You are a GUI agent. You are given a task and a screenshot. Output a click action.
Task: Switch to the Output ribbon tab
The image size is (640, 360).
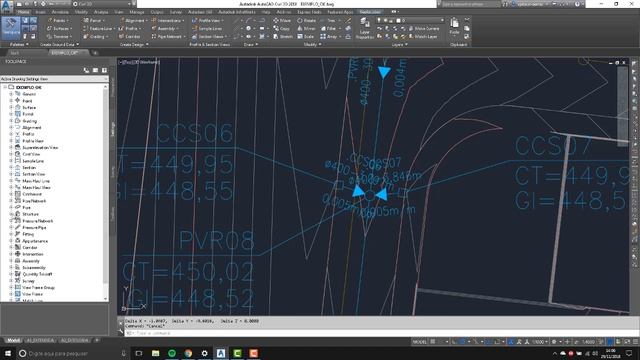157,12
